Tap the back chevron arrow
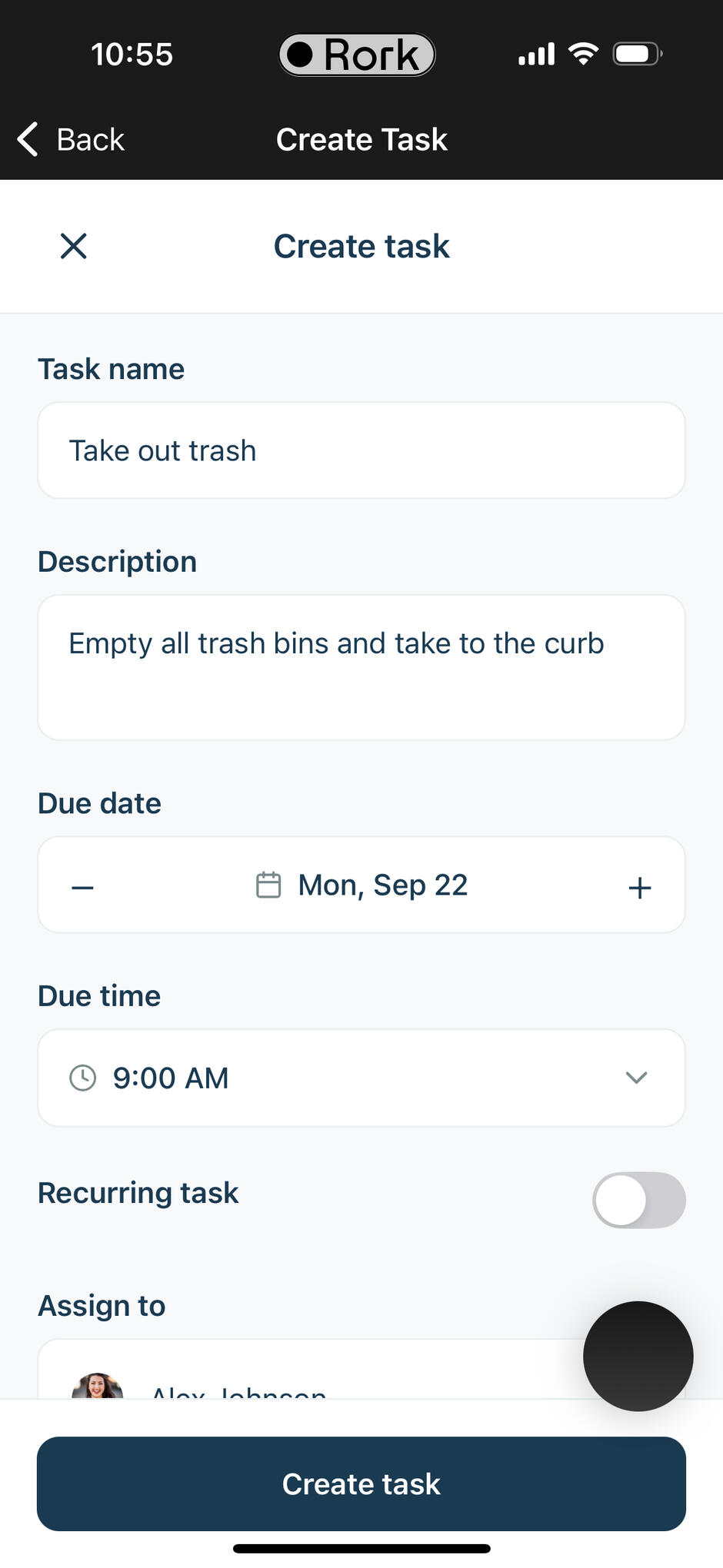The width and height of the screenshot is (723, 1568). click(x=28, y=139)
